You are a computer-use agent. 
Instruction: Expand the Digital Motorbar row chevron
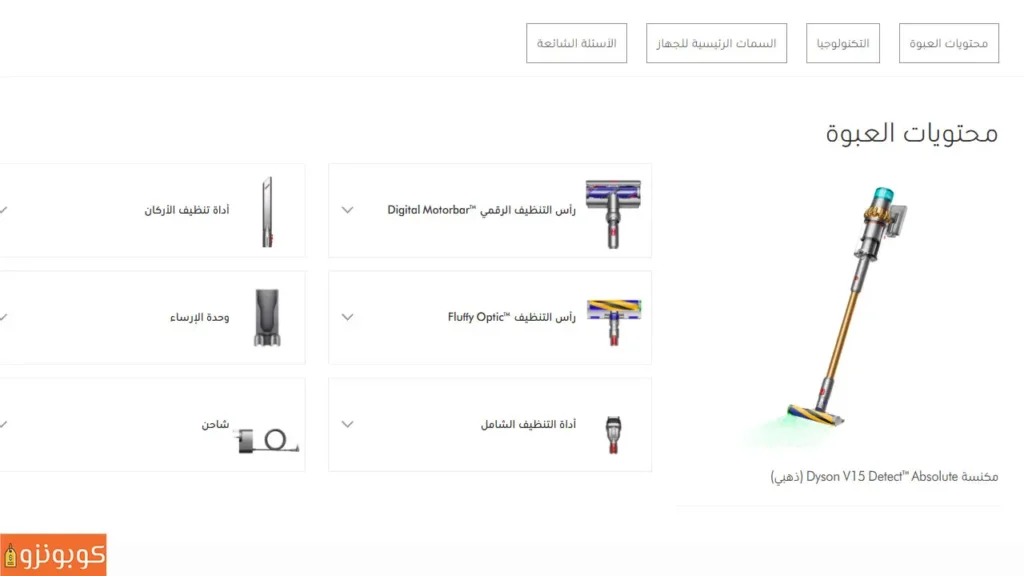[347, 210]
